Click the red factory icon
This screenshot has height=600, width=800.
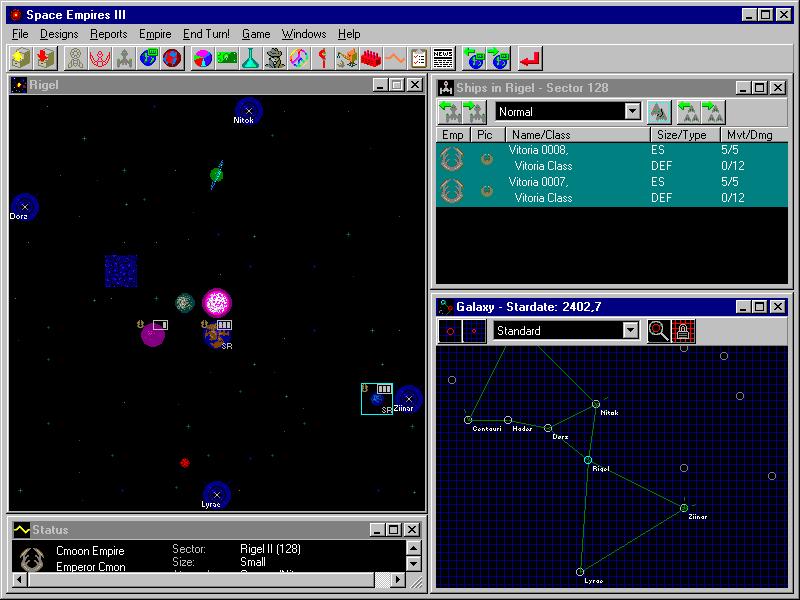point(370,59)
